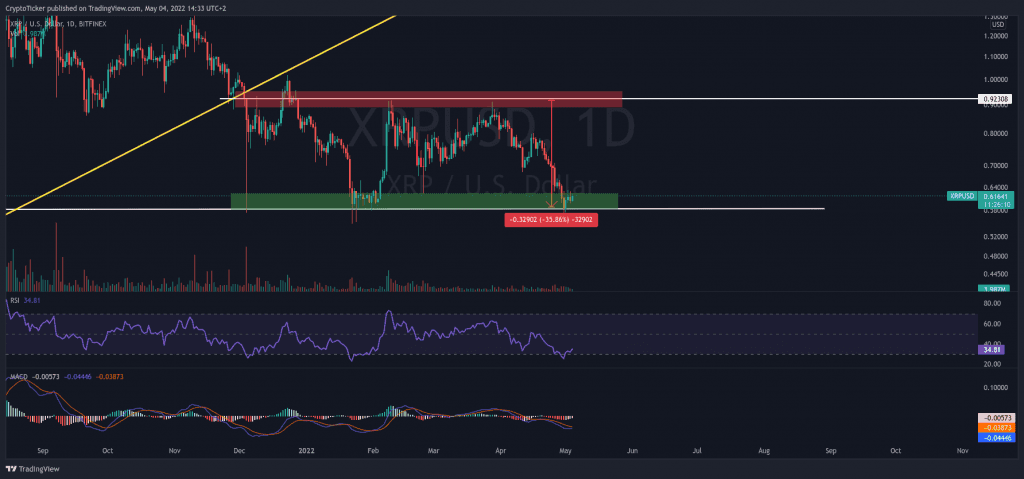The image size is (1024, 479).
Task: Click the RSI indicator legend title
Action: coord(14,298)
